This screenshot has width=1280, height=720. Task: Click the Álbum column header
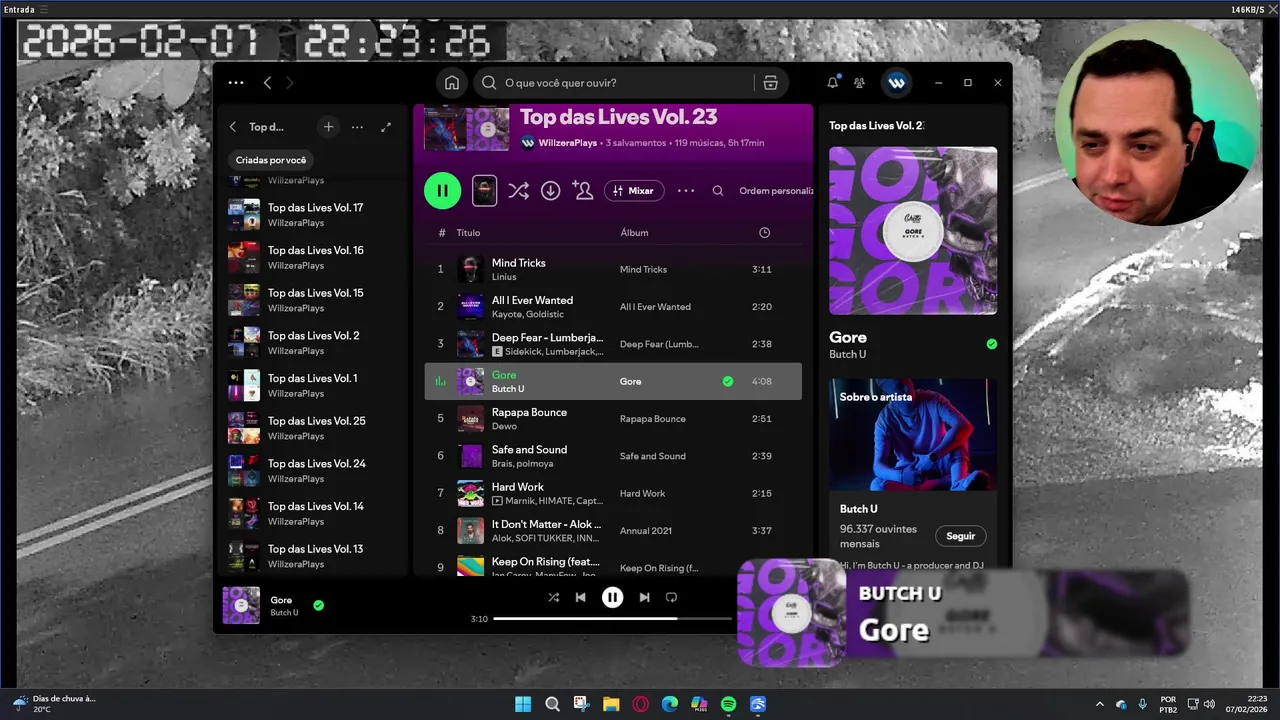coord(634,232)
